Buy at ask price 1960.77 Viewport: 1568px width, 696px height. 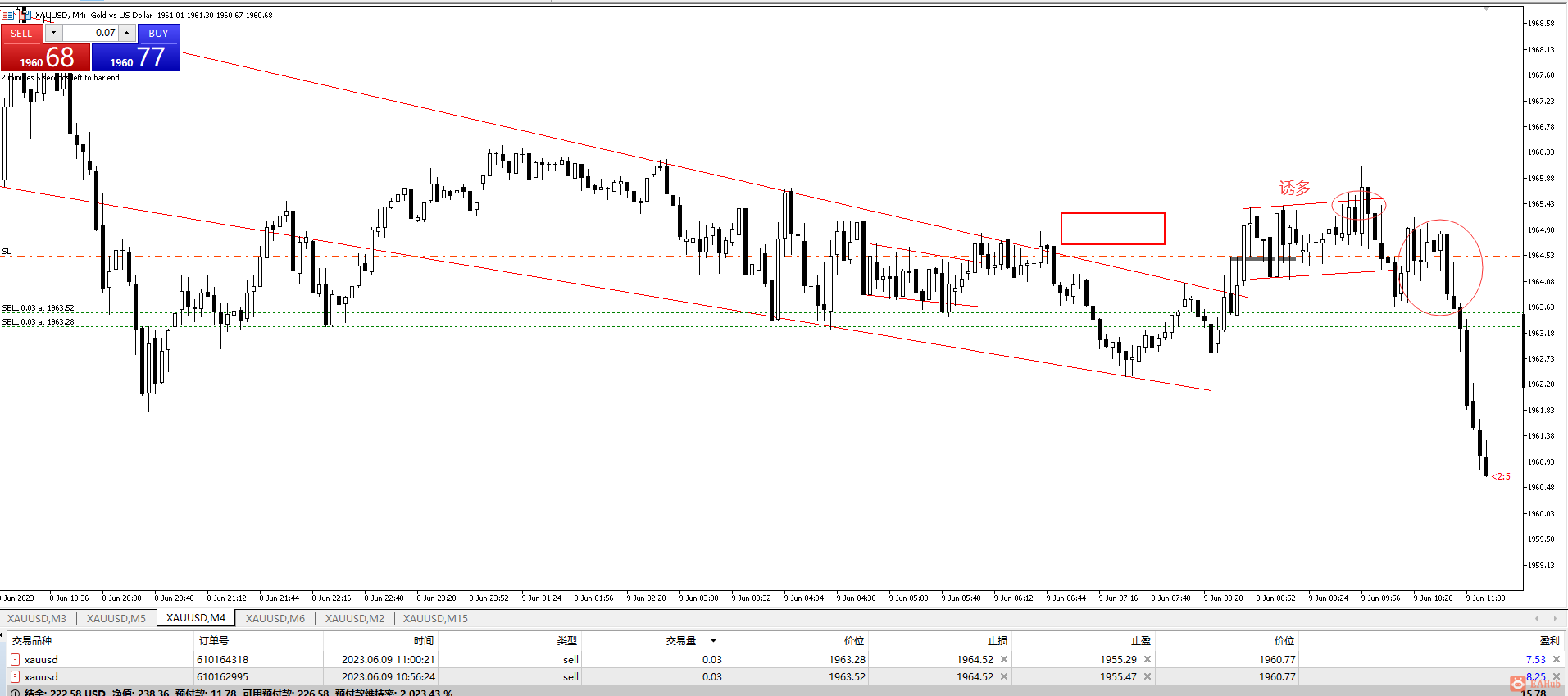[136, 57]
